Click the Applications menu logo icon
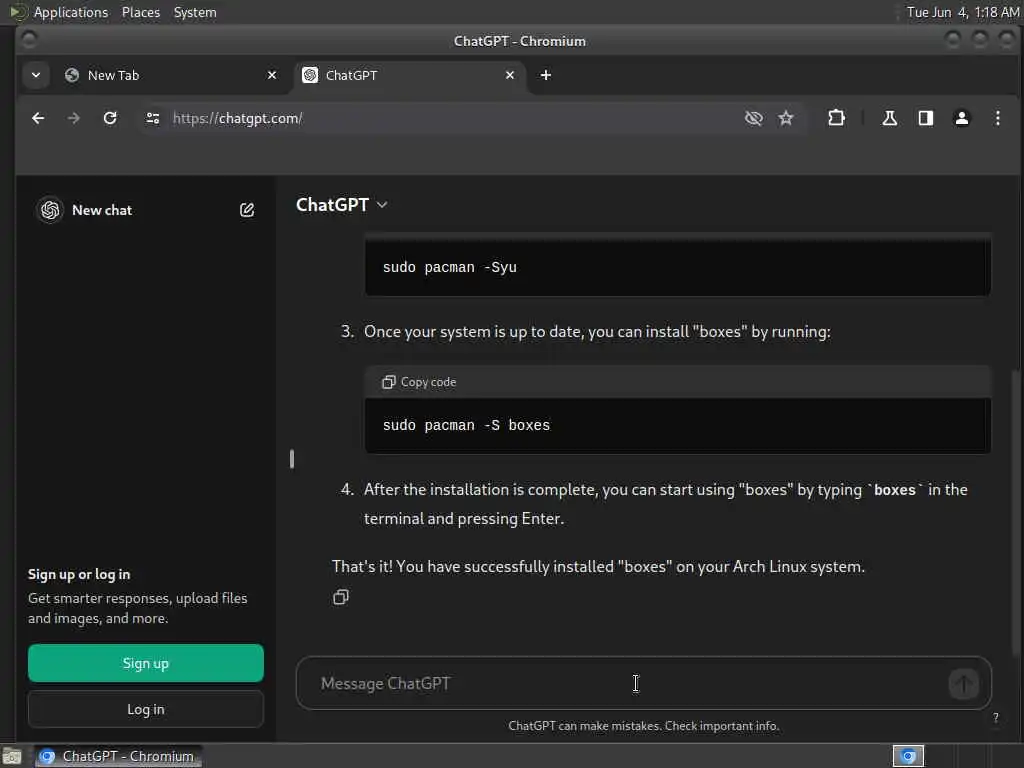Image resolution: width=1024 pixels, height=768 pixels. pos(18,12)
